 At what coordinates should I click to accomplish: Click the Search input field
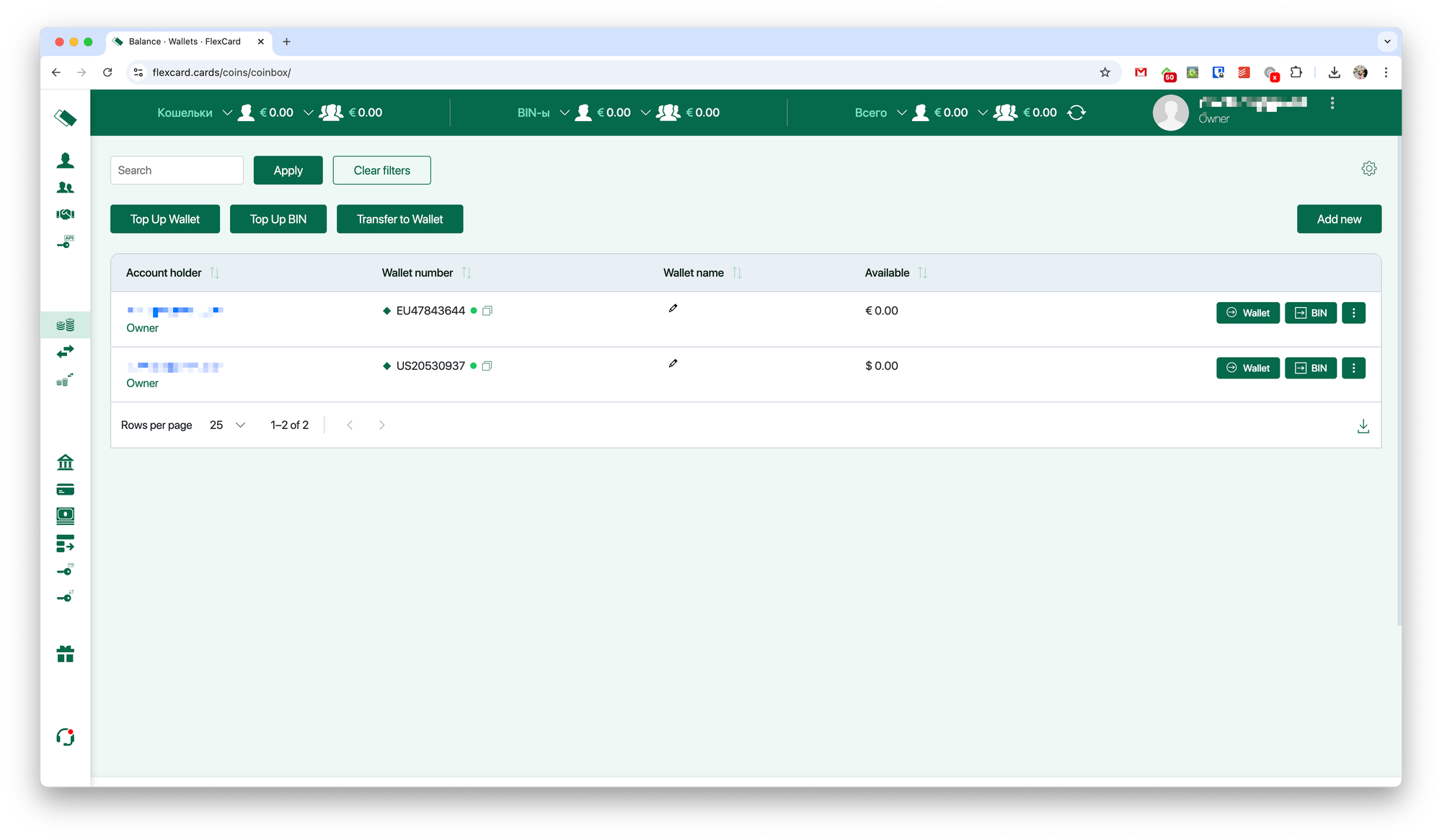point(177,170)
